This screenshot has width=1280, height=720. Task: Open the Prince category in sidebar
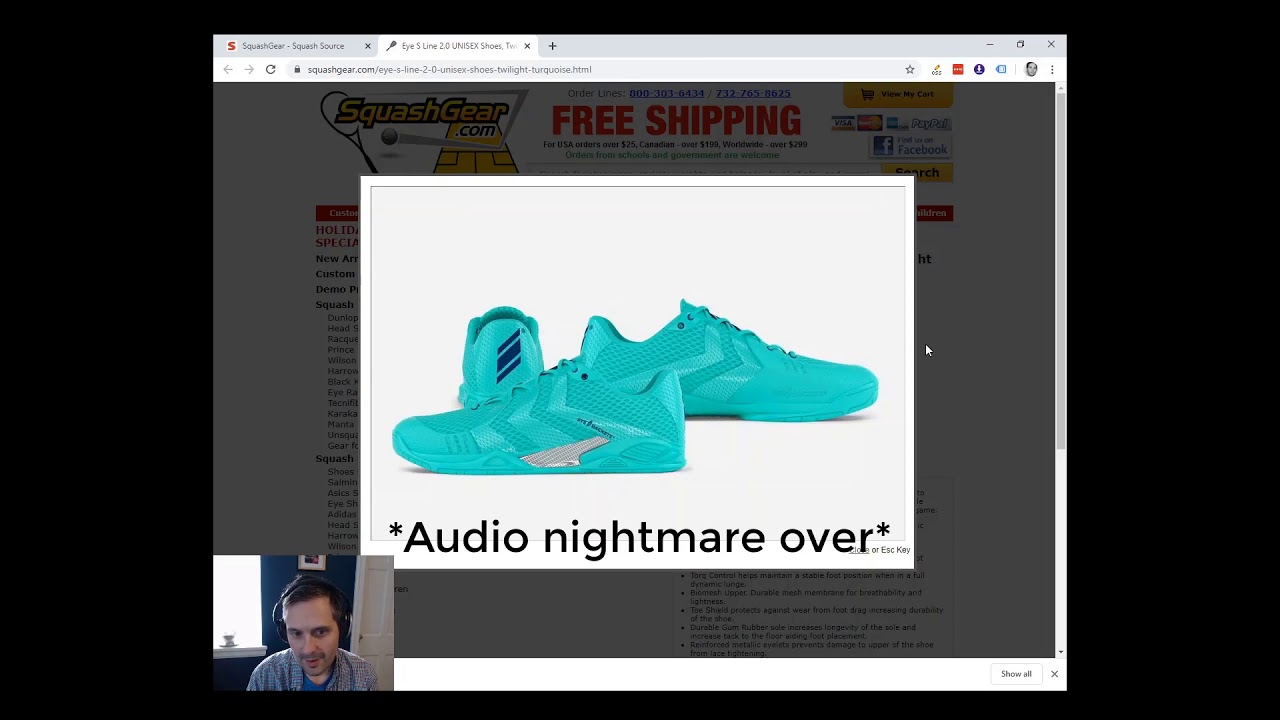pyautogui.click(x=341, y=350)
